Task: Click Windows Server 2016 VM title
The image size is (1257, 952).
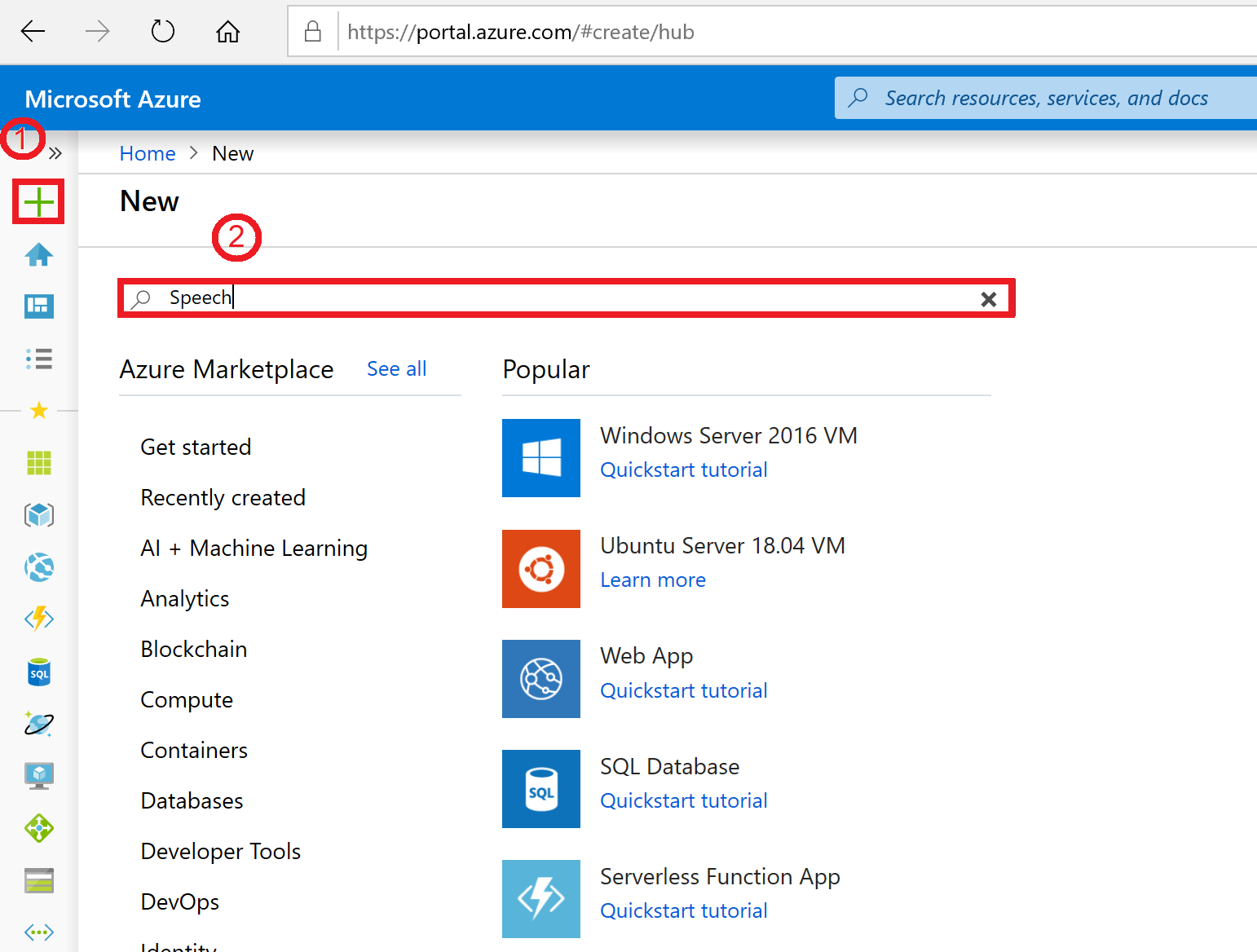Action: point(728,435)
